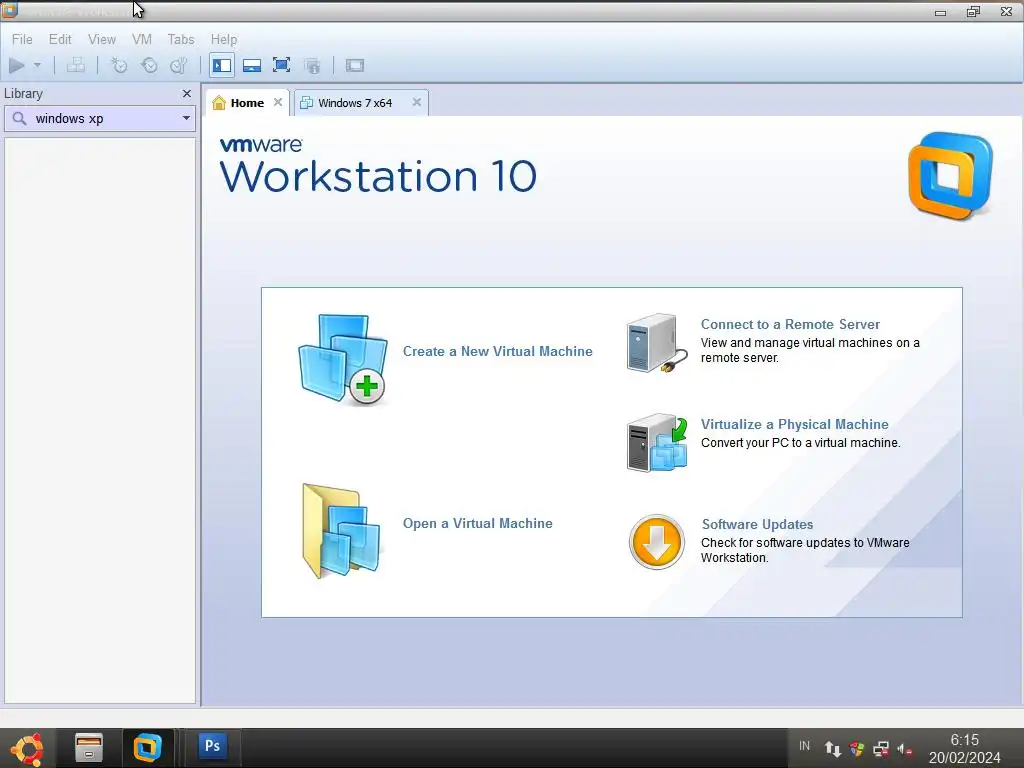Click the Home tab house icon
This screenshot has width=1024, height=768.
[219, 103]
